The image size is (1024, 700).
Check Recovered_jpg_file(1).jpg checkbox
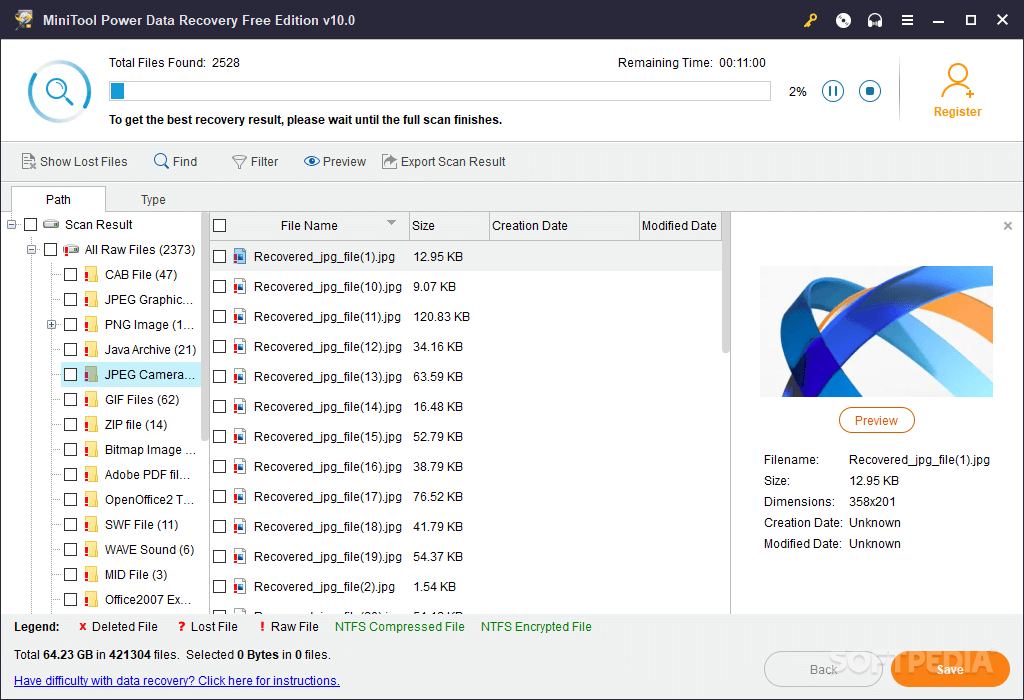click(219, 257)
